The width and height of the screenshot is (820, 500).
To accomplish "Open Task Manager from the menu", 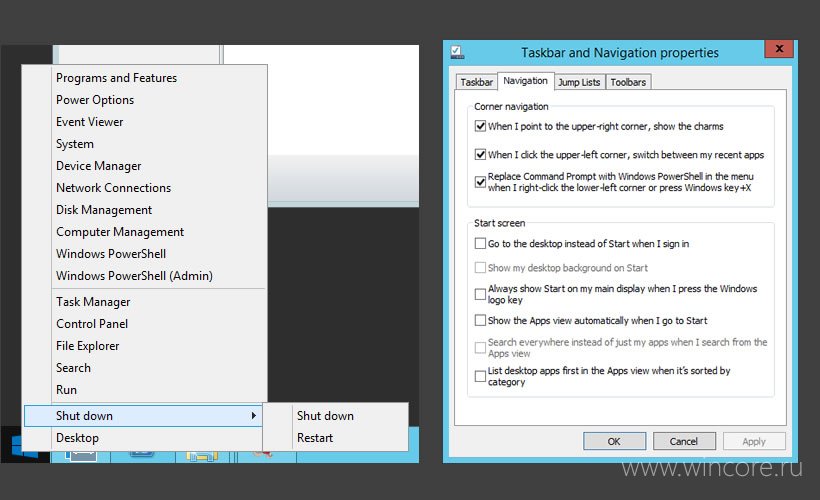I will [143, 302].
